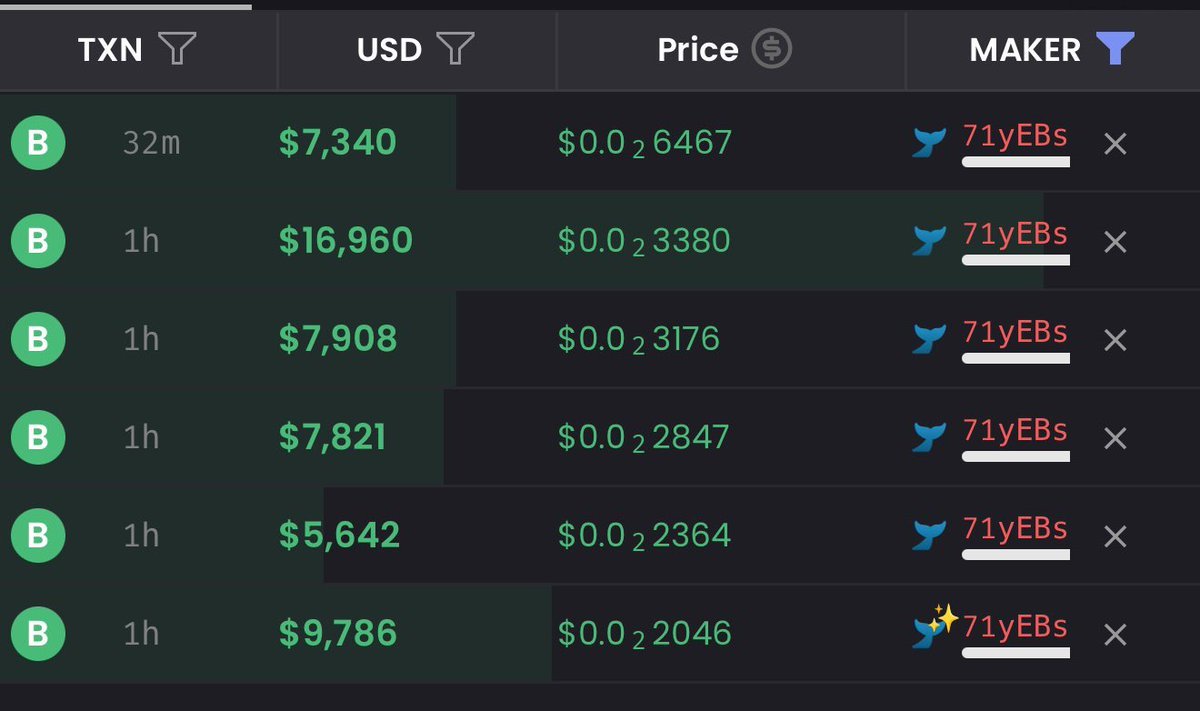Open maker 71yEBs link on 32m row
1200x711 pixels.
1015,135
